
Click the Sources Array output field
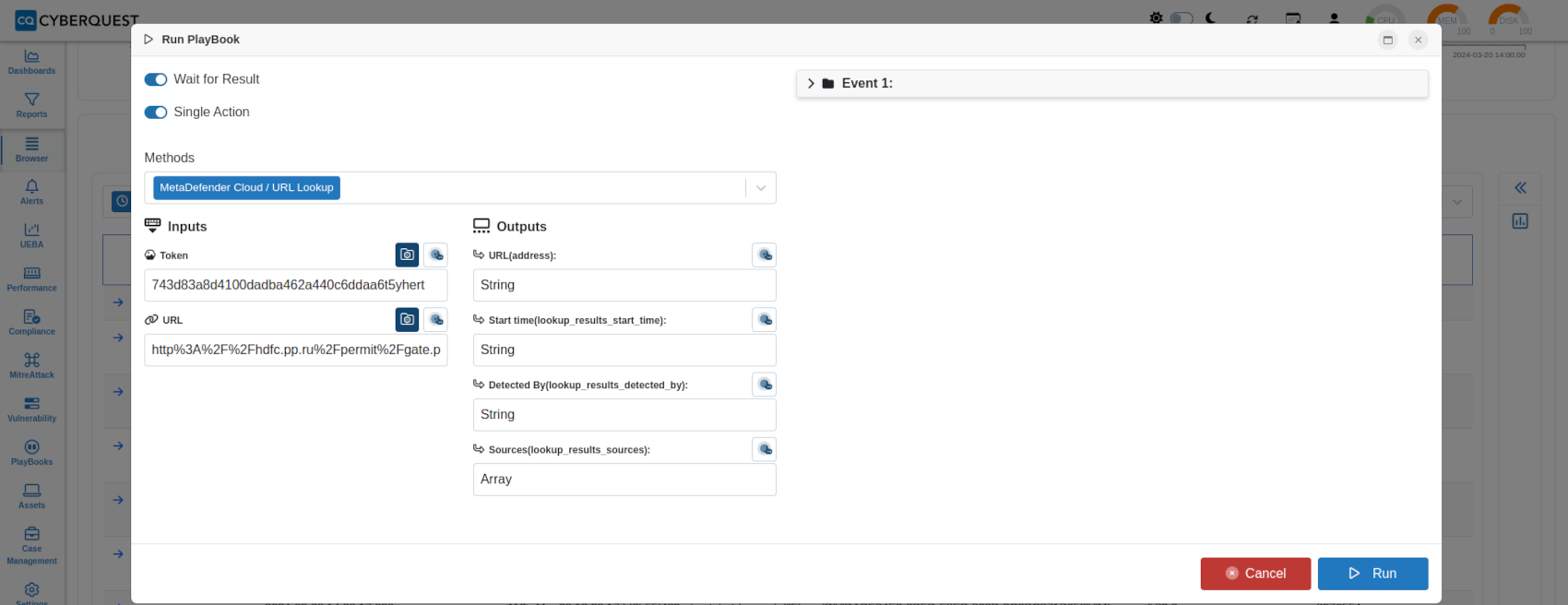(624, 479)
